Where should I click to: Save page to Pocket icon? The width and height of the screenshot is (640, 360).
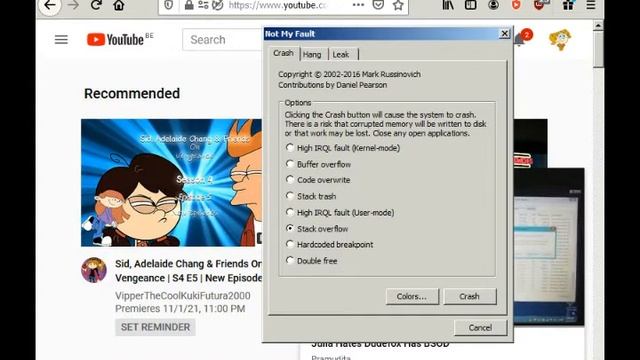378,5
